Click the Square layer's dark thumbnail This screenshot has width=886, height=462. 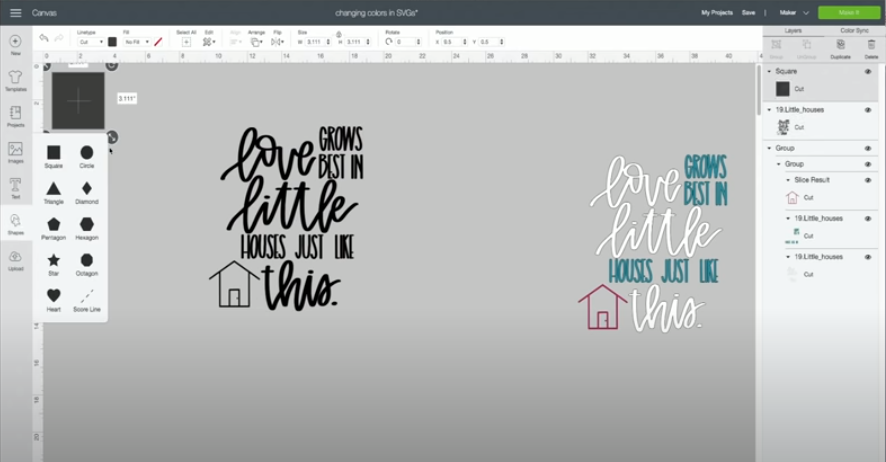(x=783, y=89)
